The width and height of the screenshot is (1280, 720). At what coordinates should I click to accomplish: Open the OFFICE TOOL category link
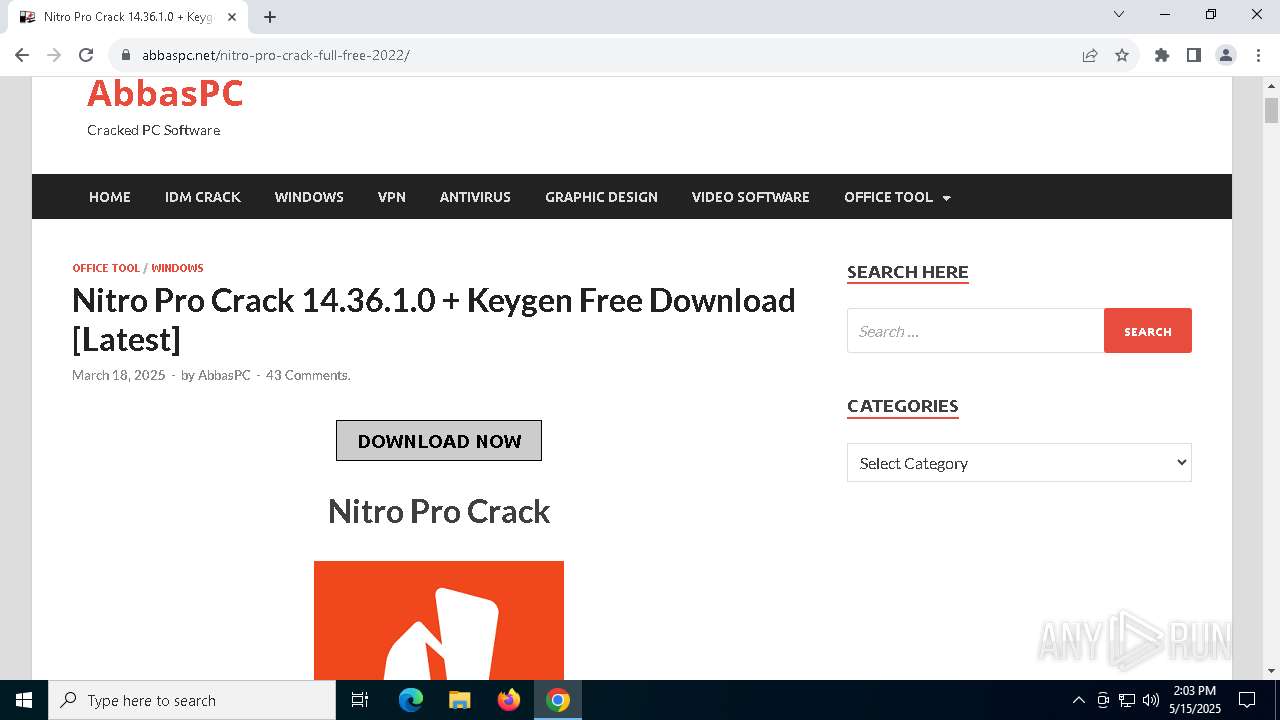[106, 268]
